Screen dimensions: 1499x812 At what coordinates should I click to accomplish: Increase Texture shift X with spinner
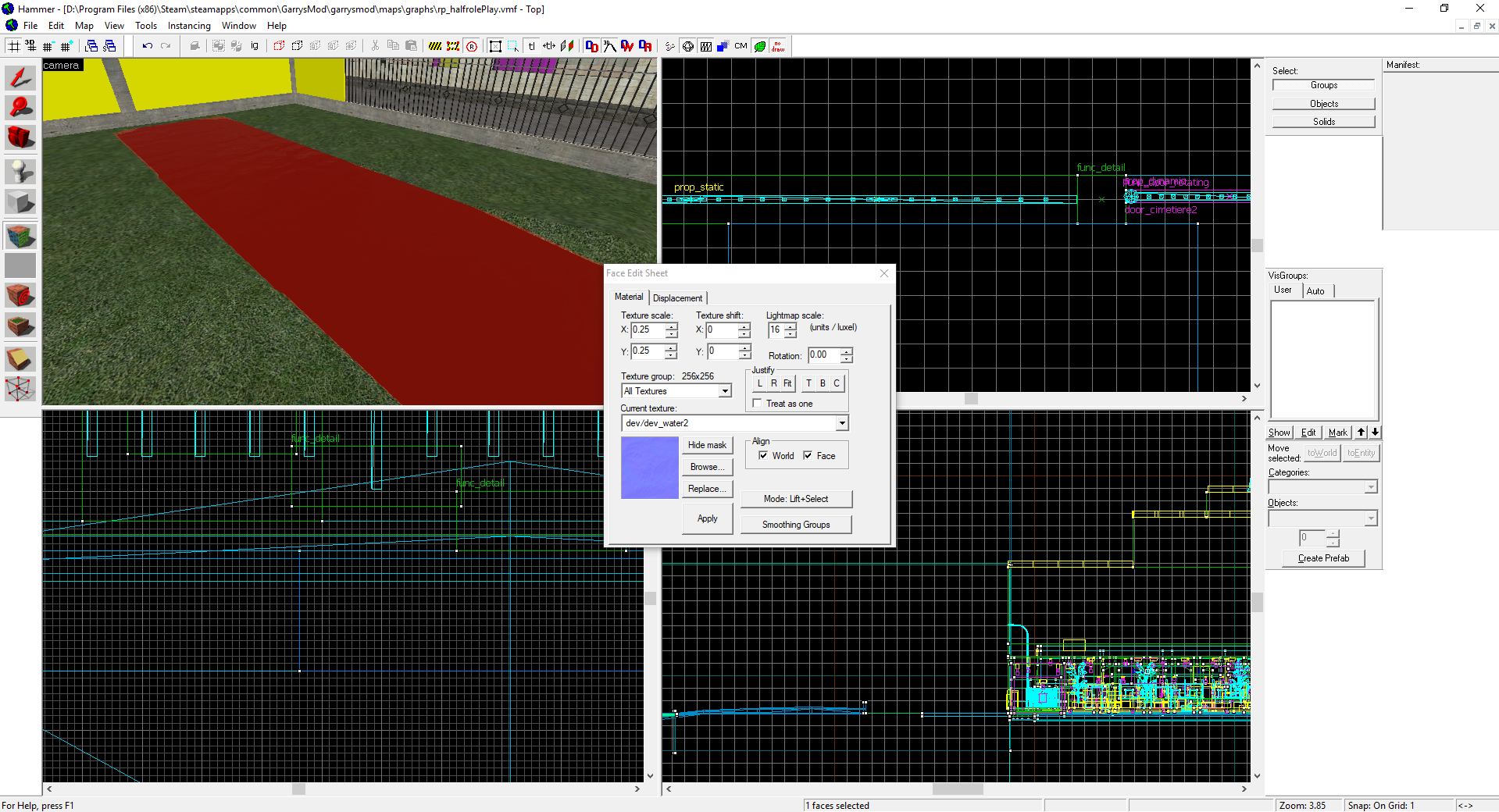coord(744,326)
